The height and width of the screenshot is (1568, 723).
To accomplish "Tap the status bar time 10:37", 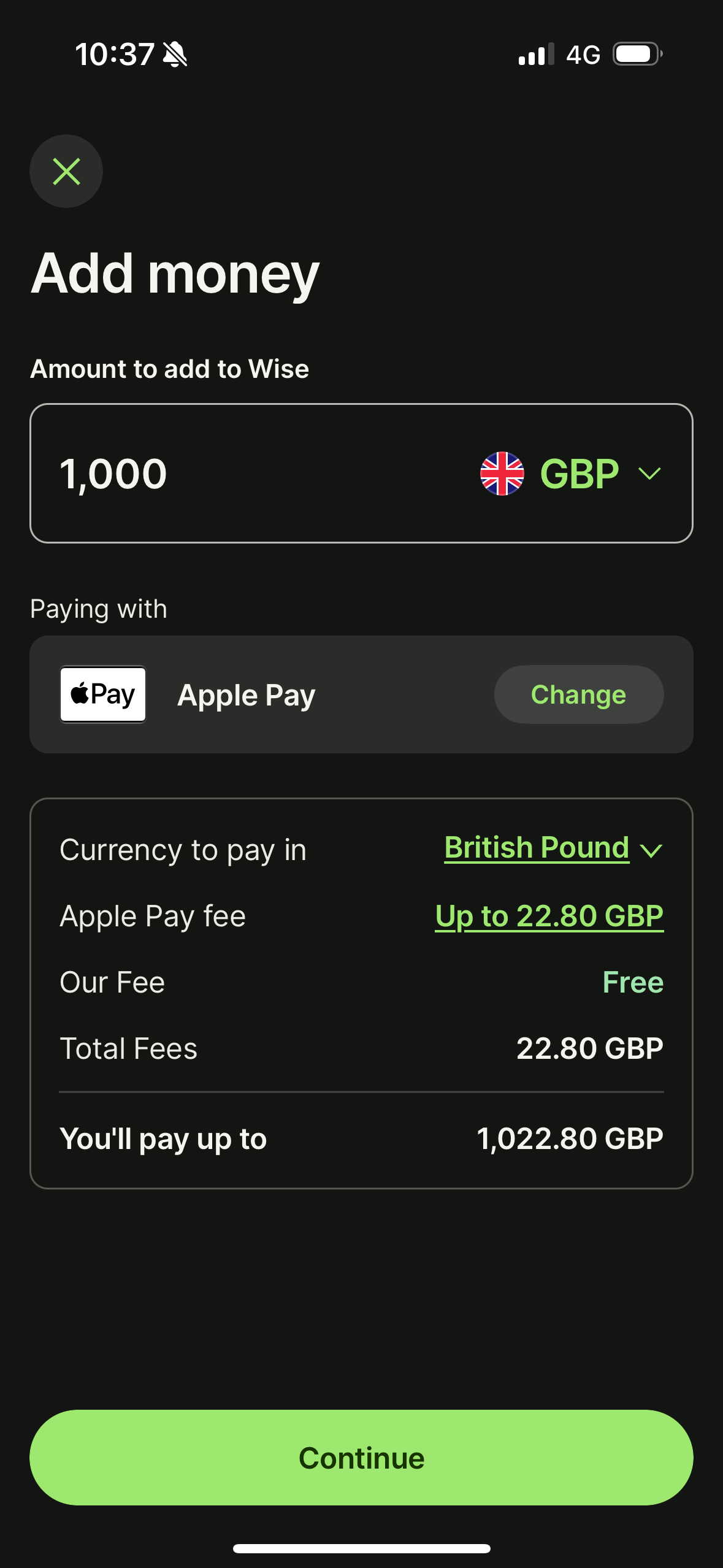I will (115, 55).
